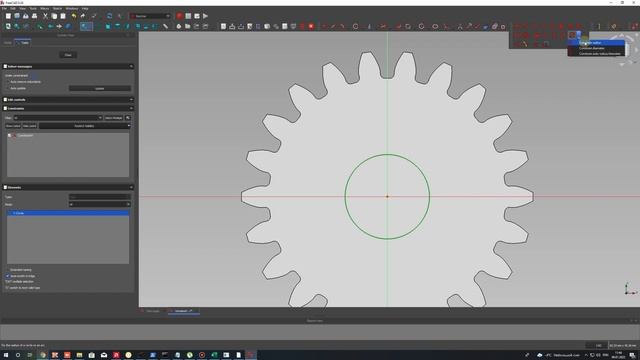The width and height of the screenshot is (640, 360).
Task: Open the File menu
Action: [4, 8]
